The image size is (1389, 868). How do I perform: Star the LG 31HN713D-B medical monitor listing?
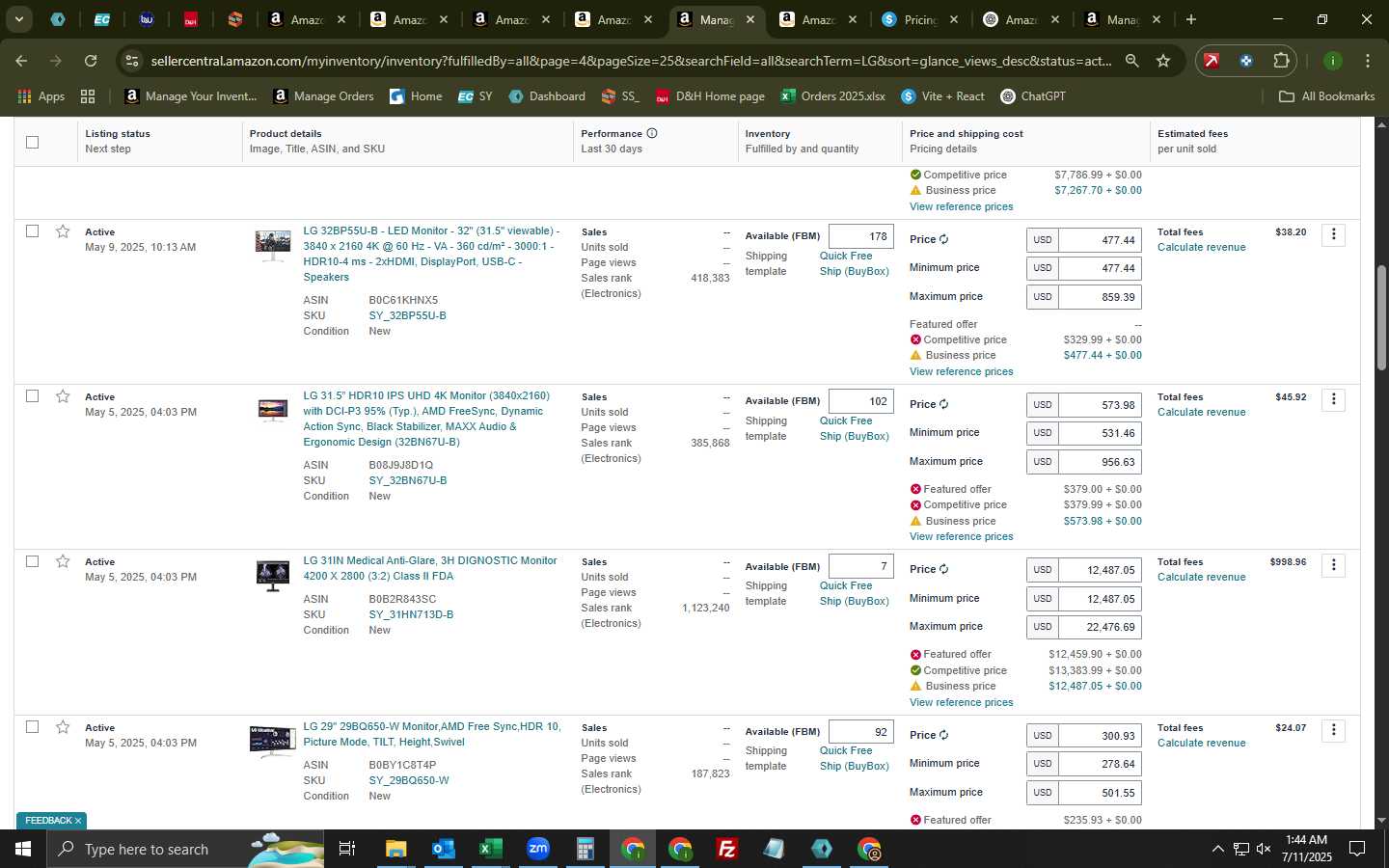click(x=63, y=561)
